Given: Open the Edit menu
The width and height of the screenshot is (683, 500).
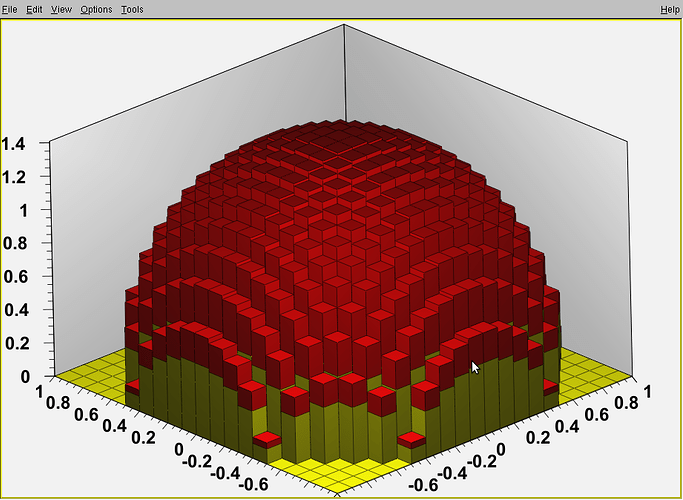Looking at the screenshot, I should click(x=34, y=9).
